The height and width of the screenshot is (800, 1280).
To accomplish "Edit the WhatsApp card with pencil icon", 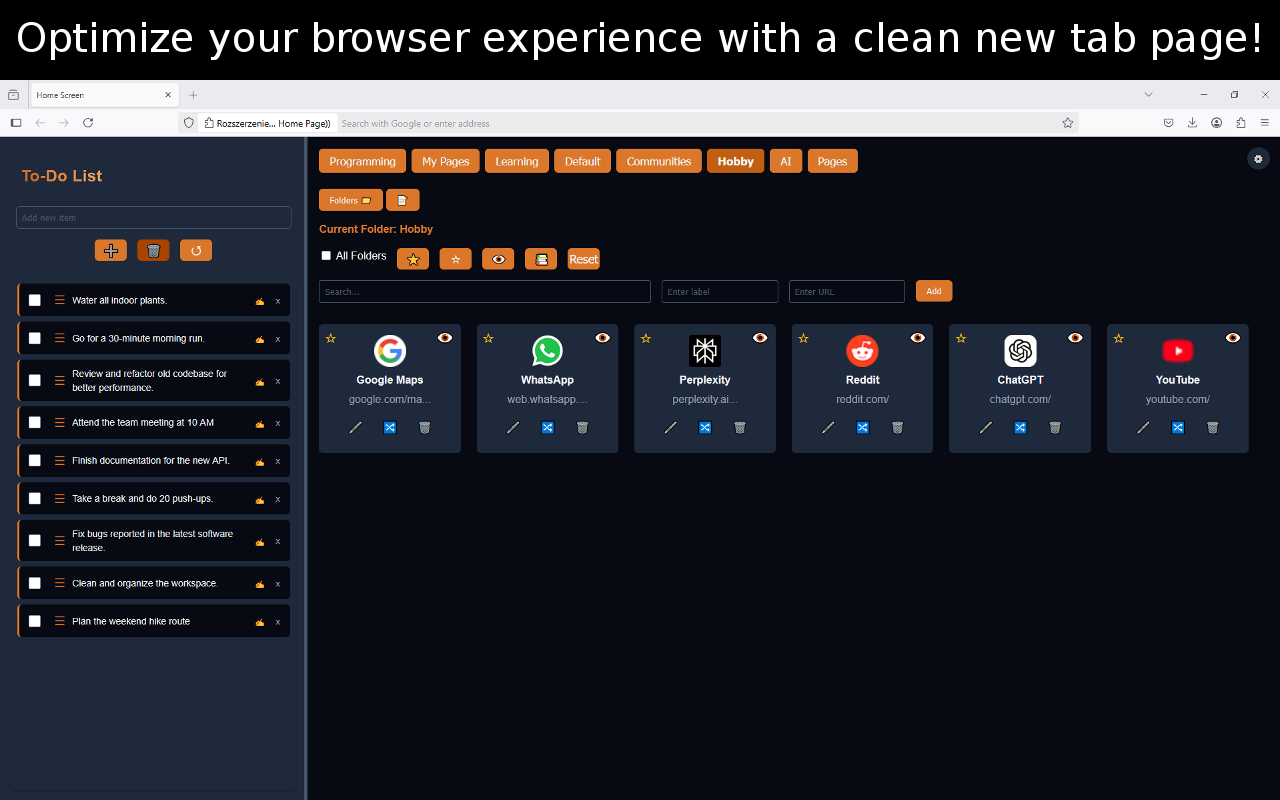I will [x=513, y=427].
